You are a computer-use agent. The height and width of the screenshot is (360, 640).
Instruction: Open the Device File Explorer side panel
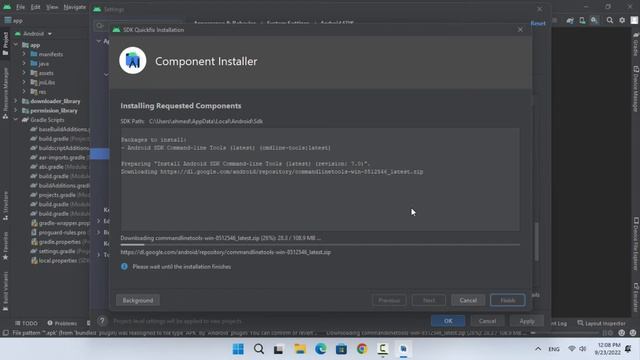(x=636, y=243)
